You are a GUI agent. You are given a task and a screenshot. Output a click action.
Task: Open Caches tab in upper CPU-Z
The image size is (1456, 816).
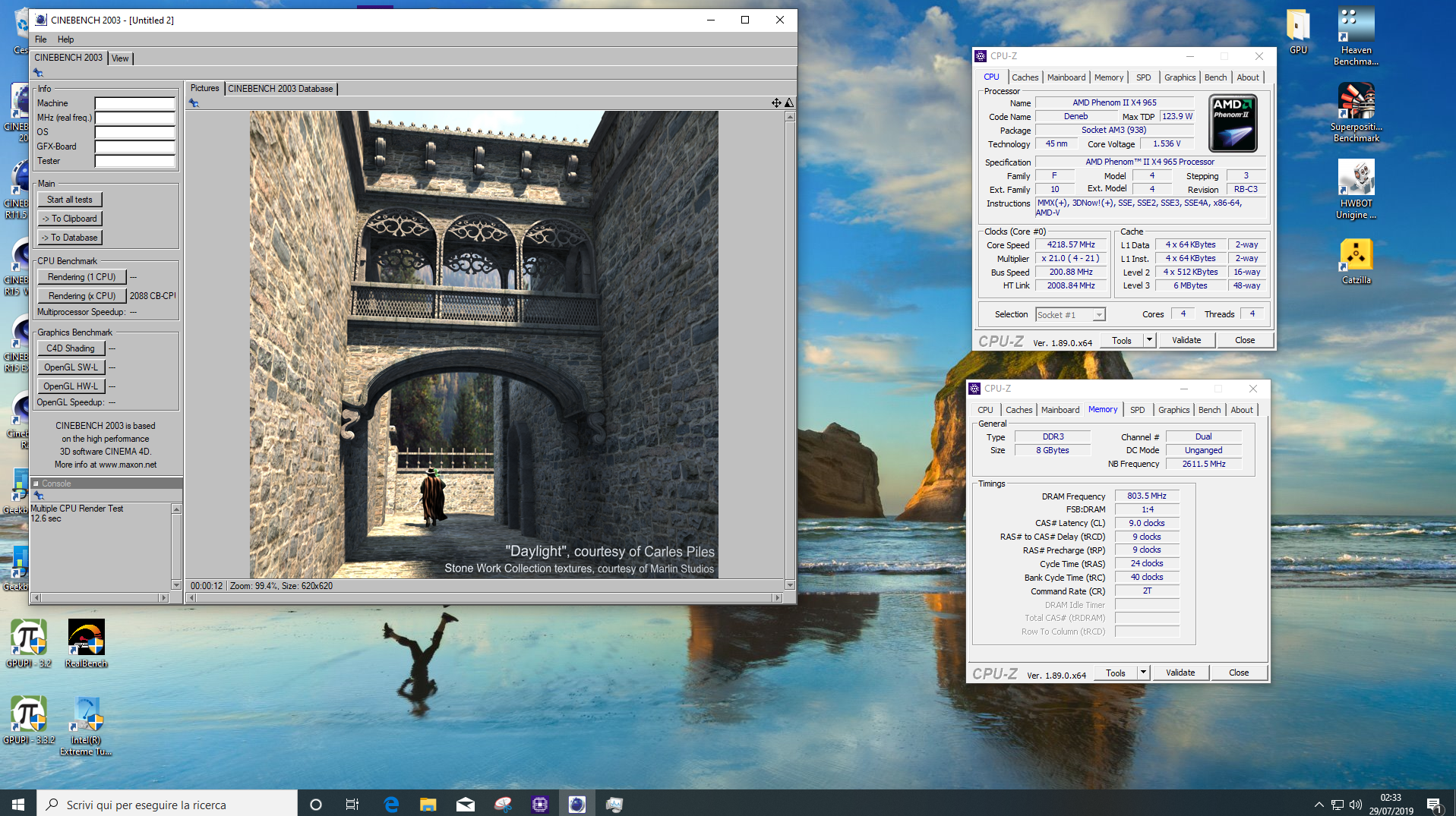1025,77
